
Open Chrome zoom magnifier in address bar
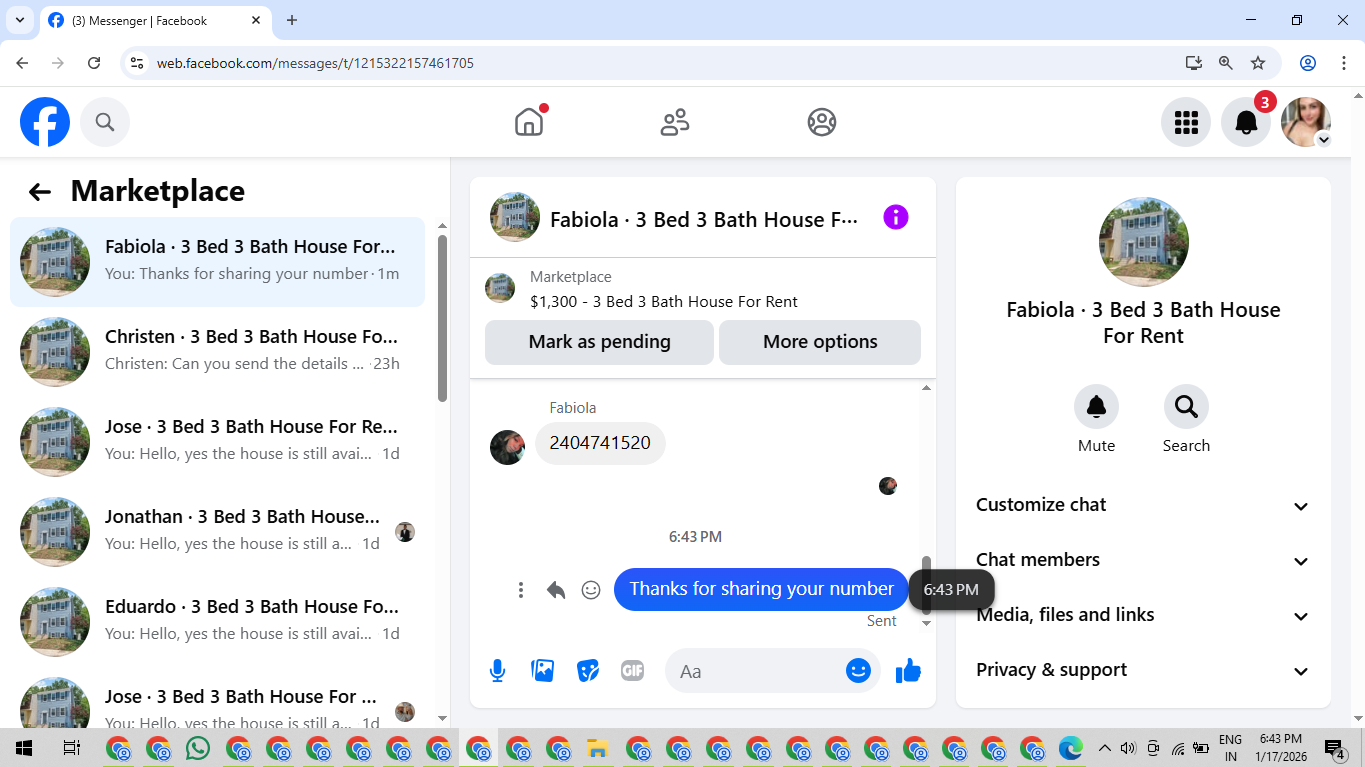pyautogui.click(x=1226, y=63)
